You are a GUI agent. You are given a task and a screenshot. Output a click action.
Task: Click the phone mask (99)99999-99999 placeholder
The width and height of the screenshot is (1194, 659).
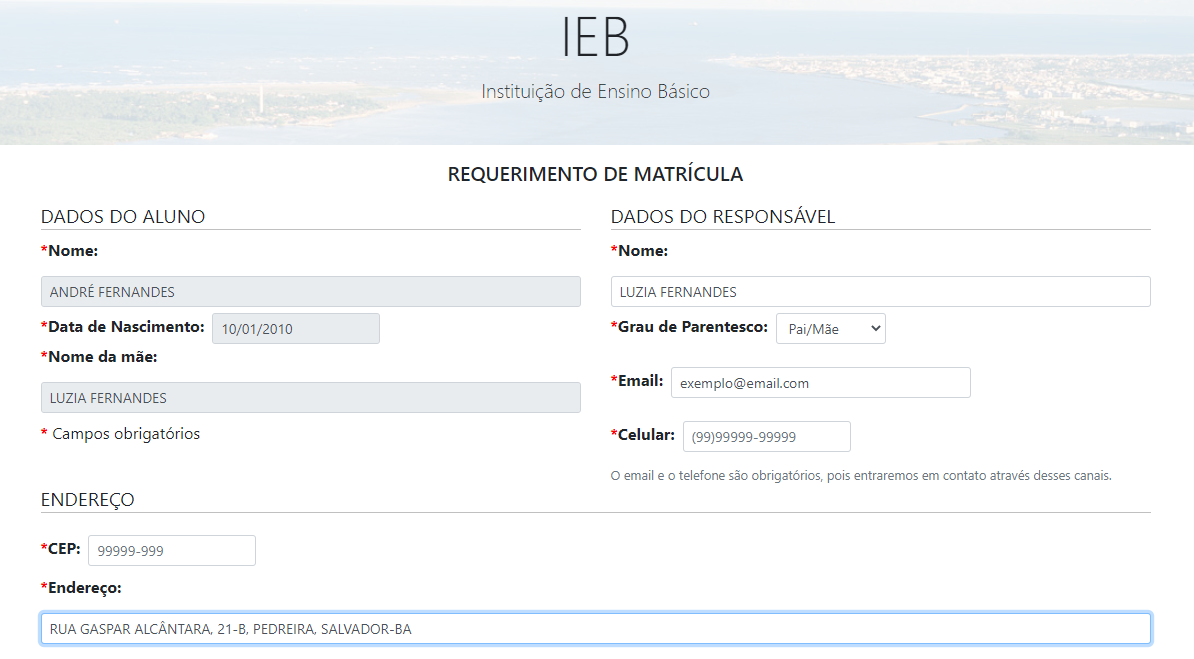pyautogui.click(x=745, y=436)
